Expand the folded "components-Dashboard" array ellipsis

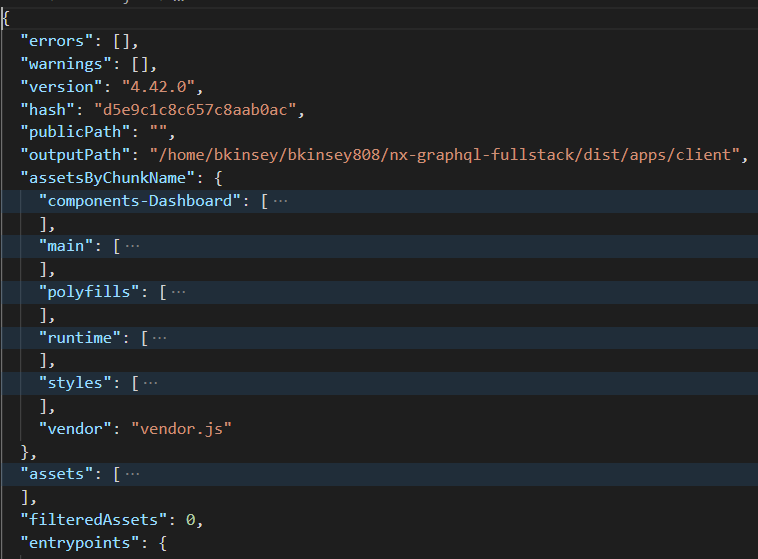coord(281,201)
